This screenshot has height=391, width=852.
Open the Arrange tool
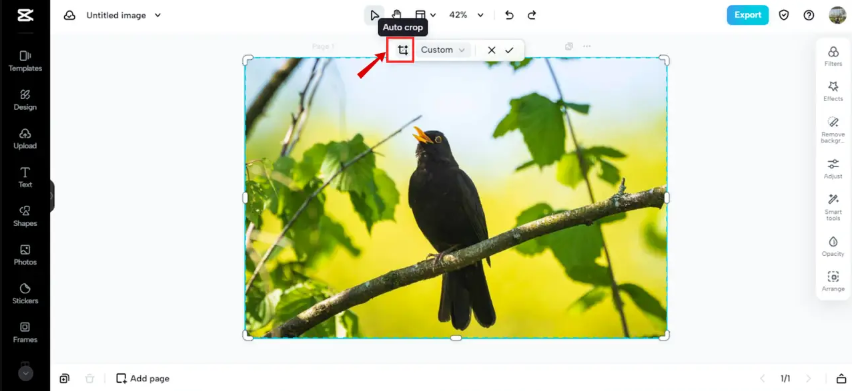pos(833,282)
